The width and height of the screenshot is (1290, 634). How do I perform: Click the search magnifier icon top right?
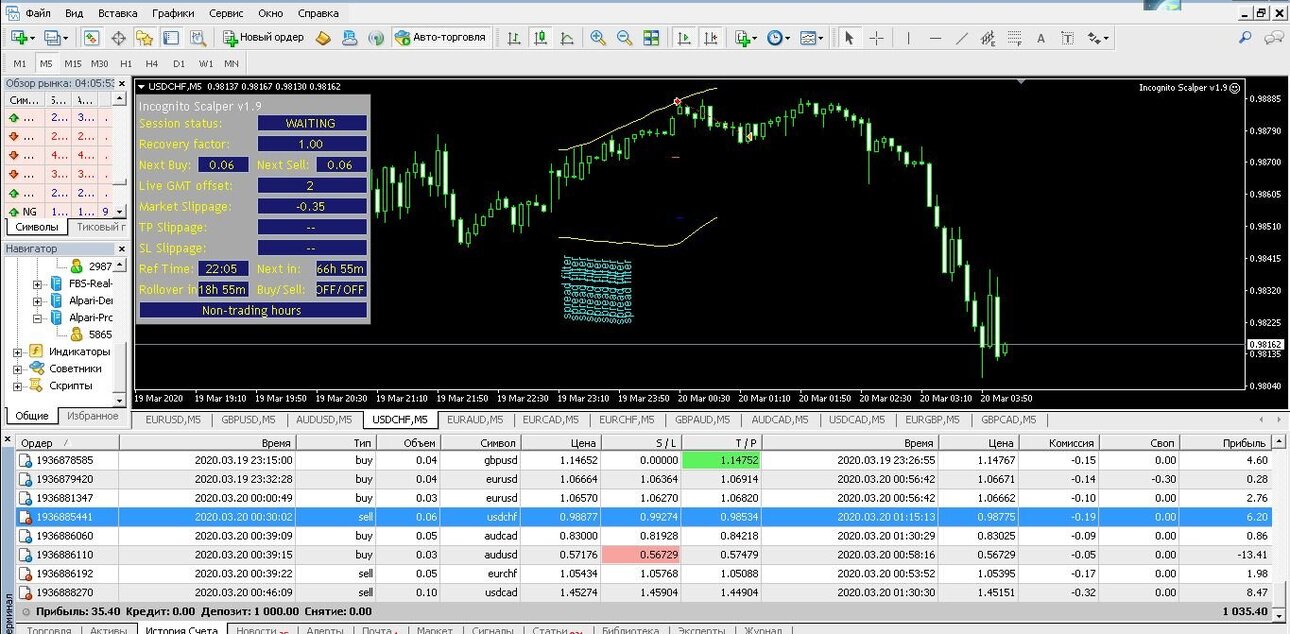tap(1245, 38)
